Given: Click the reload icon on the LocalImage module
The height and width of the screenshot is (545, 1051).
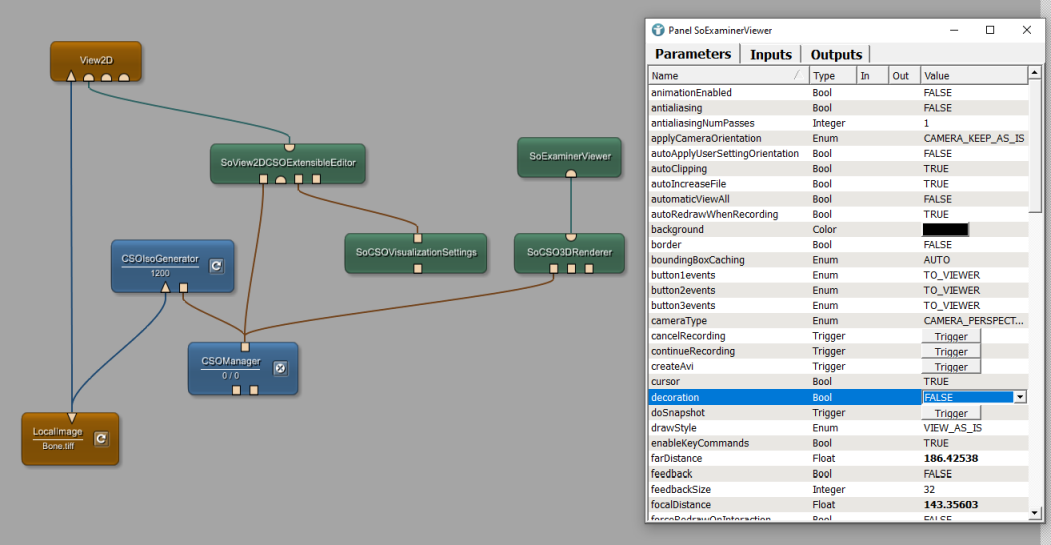Looking at the screenshot, I should (x=101, y=438).
